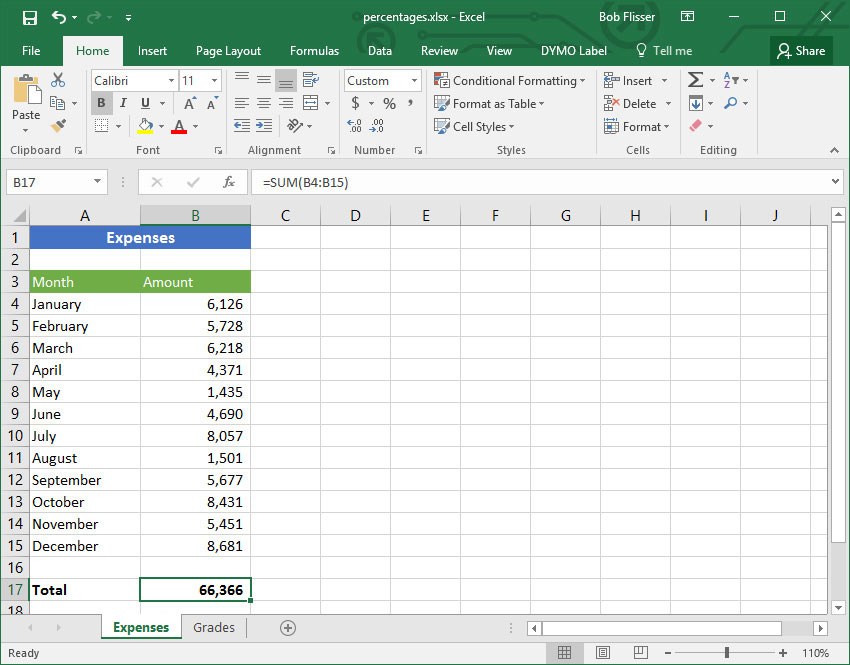Switch to the Grades sheet tab
Image resolution: width=850 pixels, height=665 pixels.
214,628
